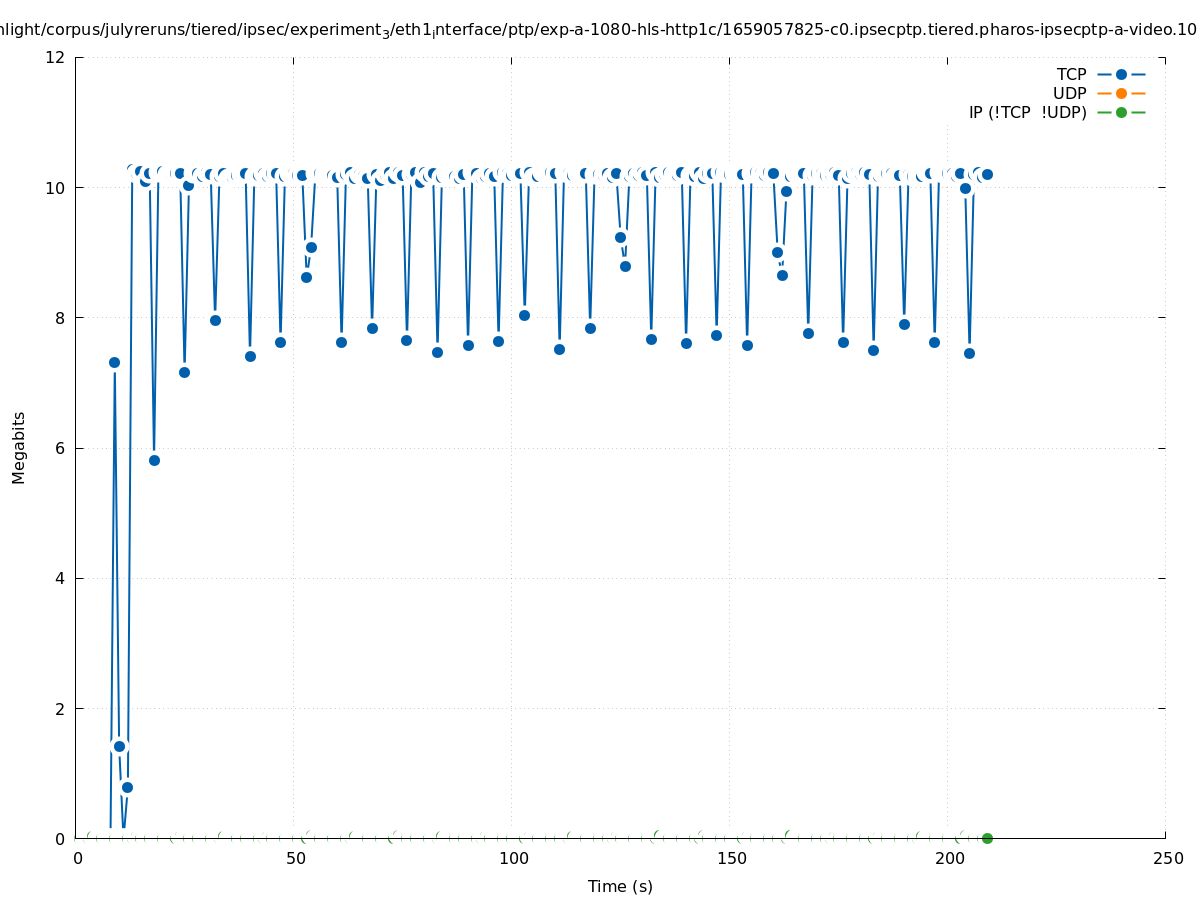Click the blue TCP legend marker
The height and width of the screenshot is (900, 1197).
pyautogui.click(x=1121, y=74)
